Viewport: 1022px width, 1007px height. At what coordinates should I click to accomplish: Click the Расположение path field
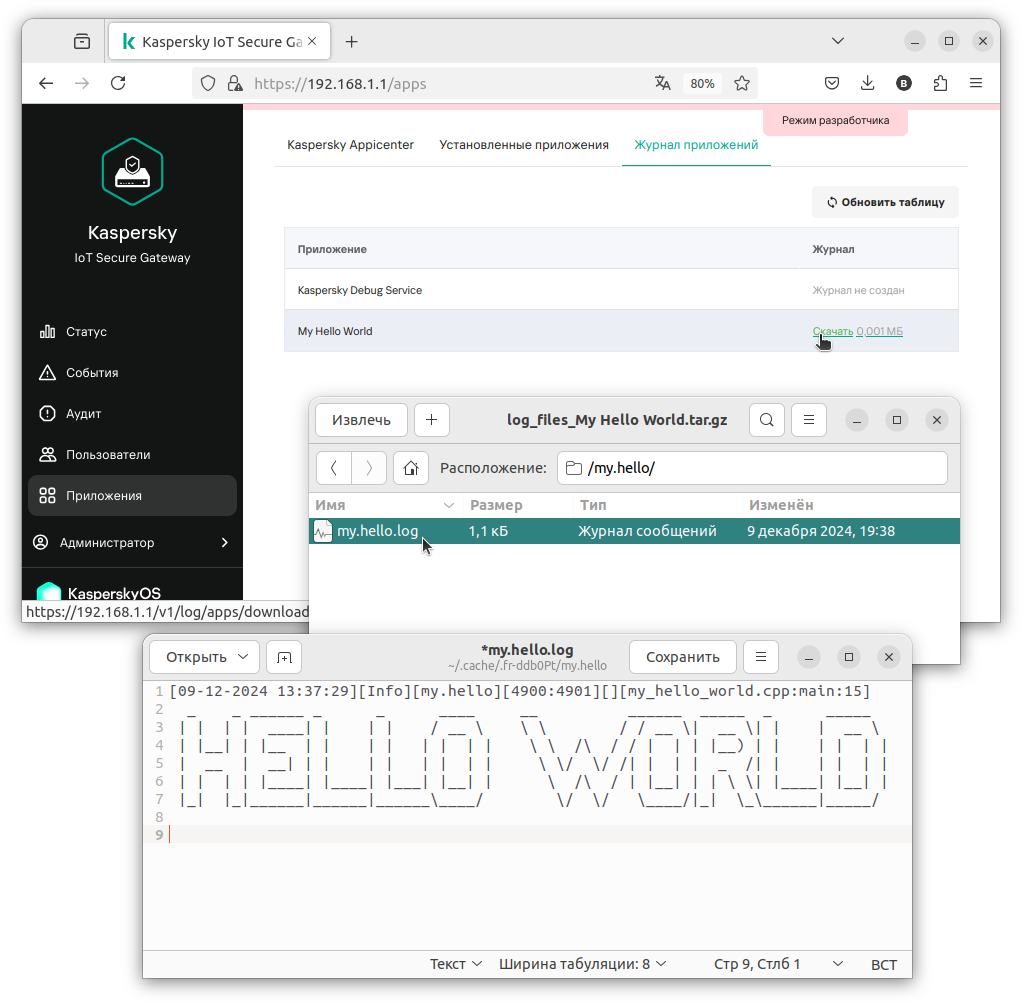(752, 468)
